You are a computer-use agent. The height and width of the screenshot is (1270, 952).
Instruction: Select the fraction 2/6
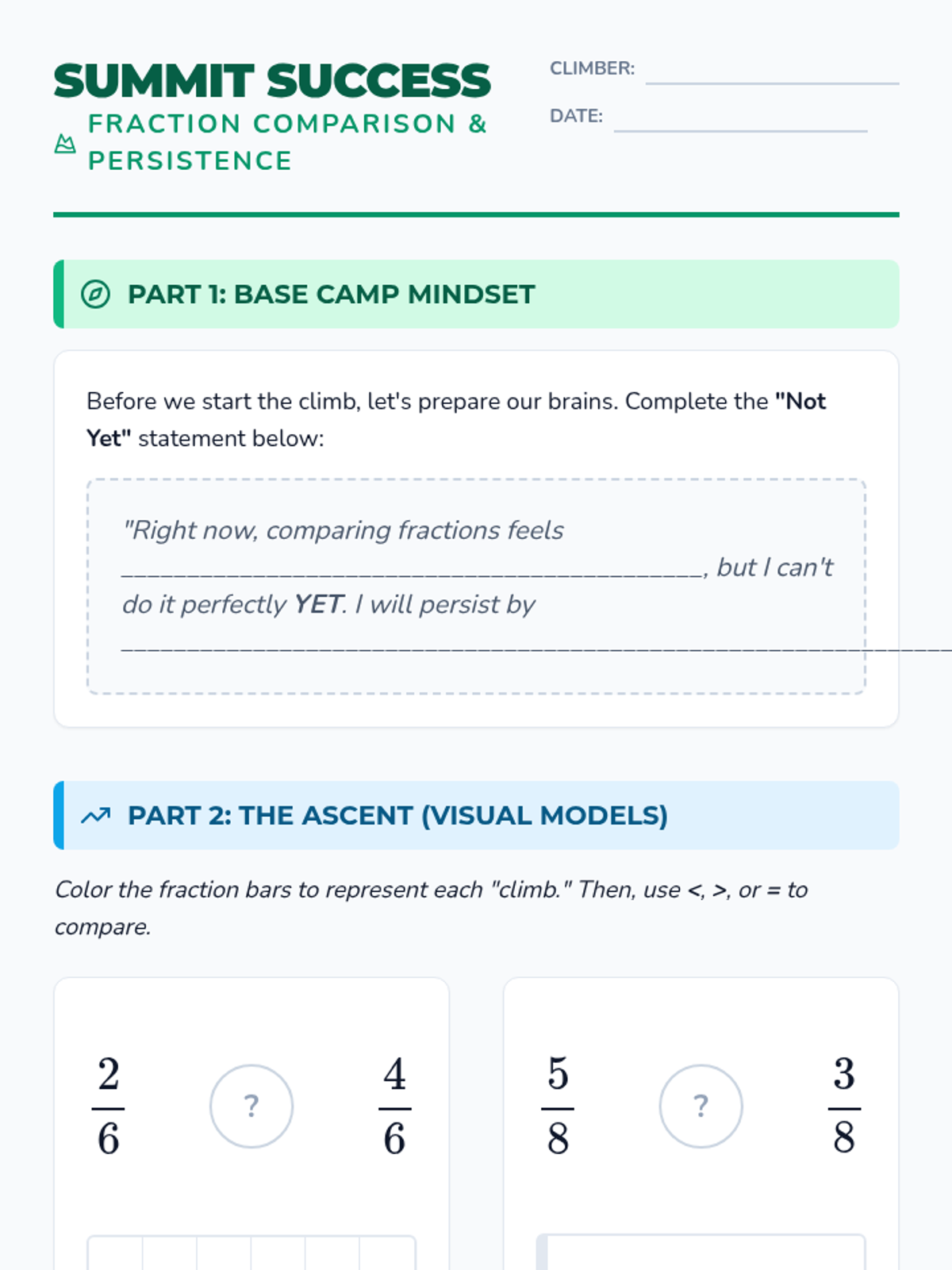(x=109, y=1106)
